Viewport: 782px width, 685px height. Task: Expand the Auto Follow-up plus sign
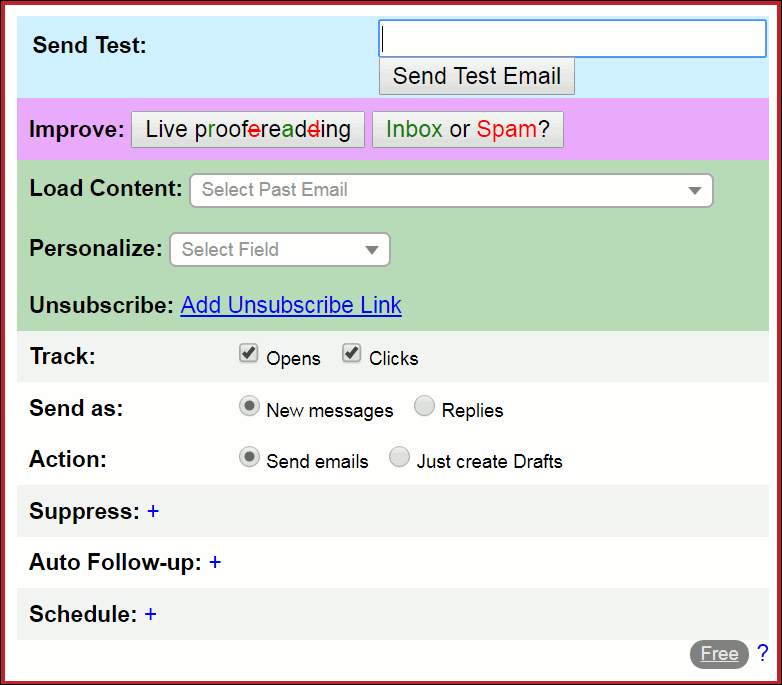(215, 563)
